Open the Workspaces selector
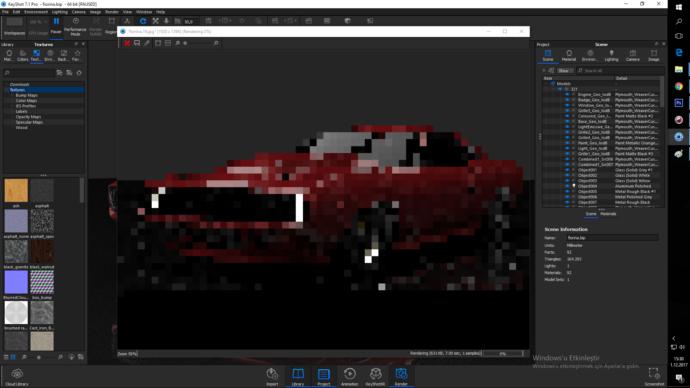The width and height of the screenshot is (690, 388). (x=14, y=26)
